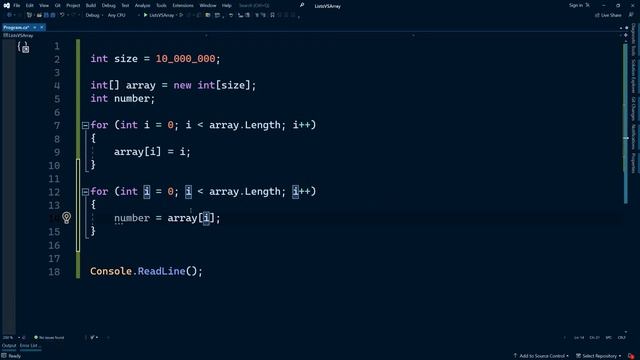The width and height of the screenshot is (640, 360).
Task: Open the Window menu
Action: coord(208,6)
